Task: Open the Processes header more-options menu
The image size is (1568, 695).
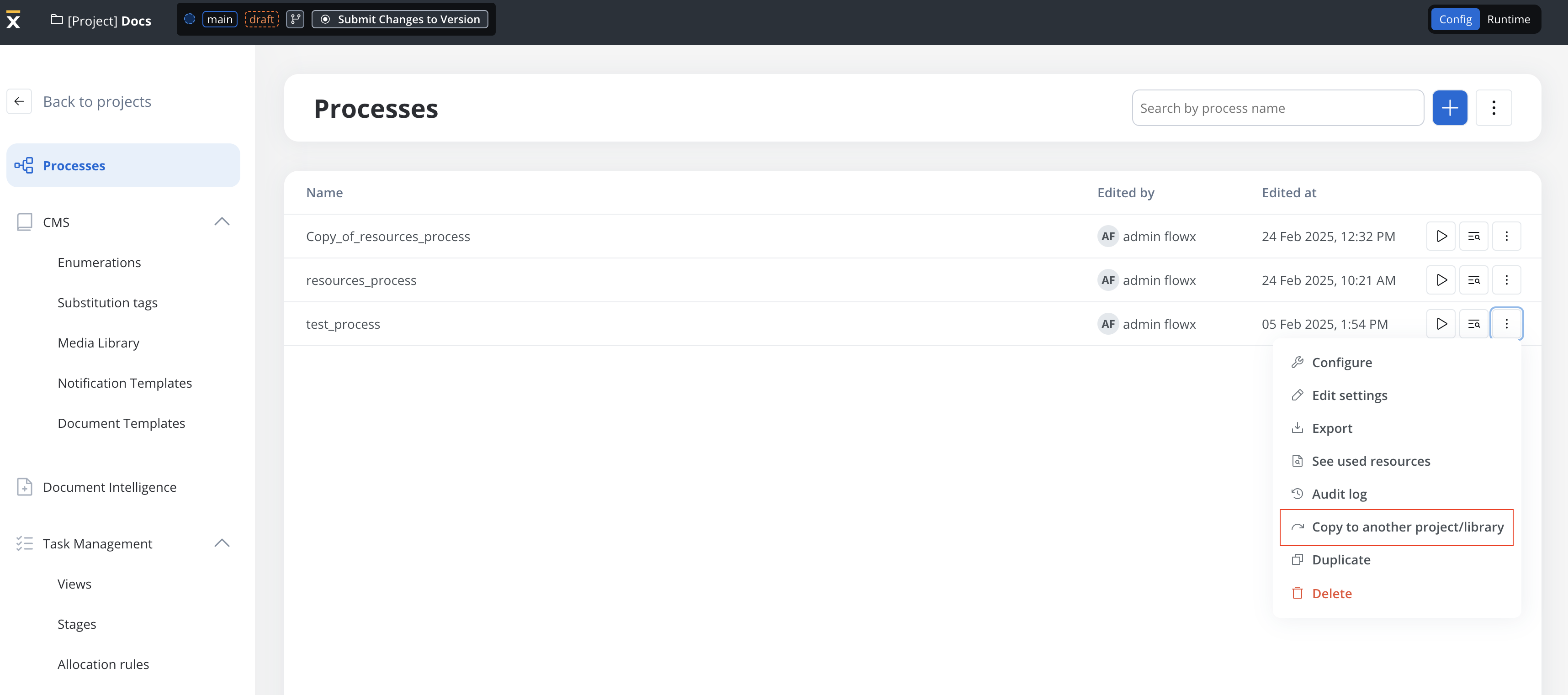Action: (1494, 108)
